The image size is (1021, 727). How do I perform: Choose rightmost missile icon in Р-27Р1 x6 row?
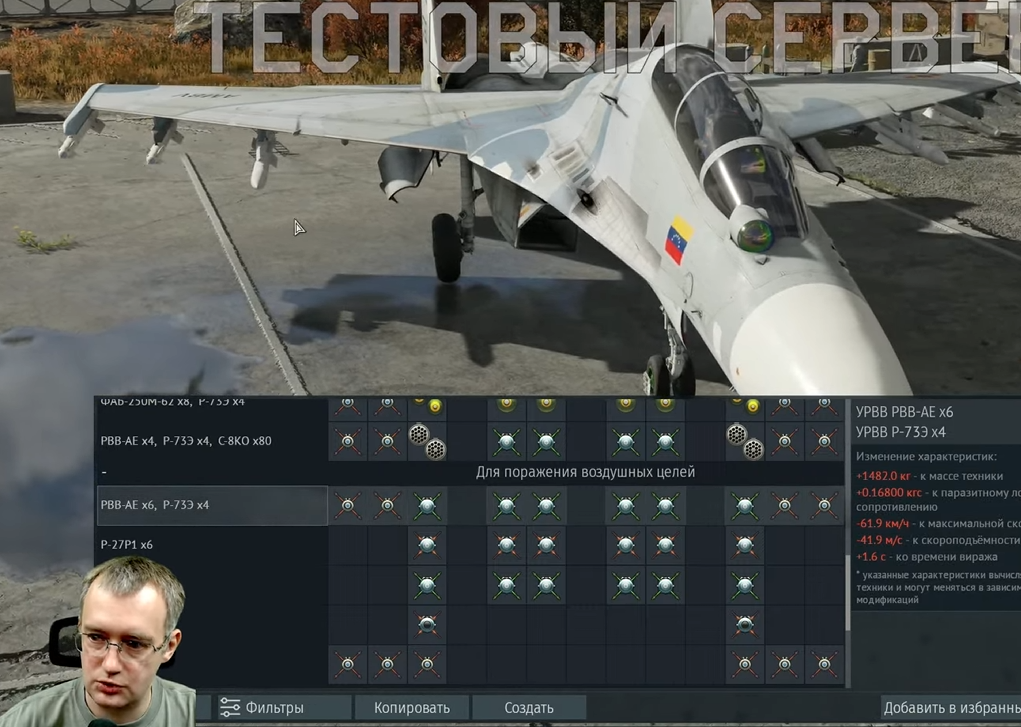(745, 545)
